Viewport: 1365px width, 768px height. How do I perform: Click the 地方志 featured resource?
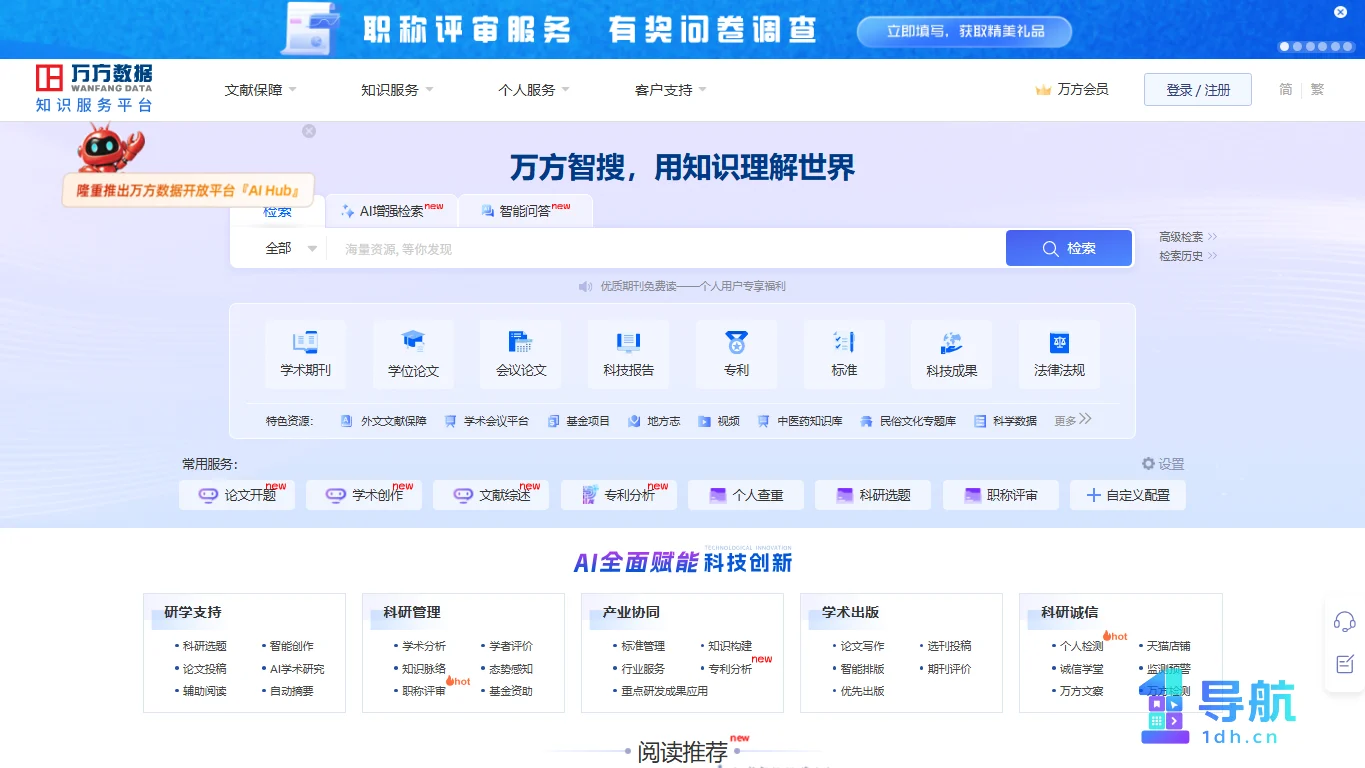click(x=654, y=421)
